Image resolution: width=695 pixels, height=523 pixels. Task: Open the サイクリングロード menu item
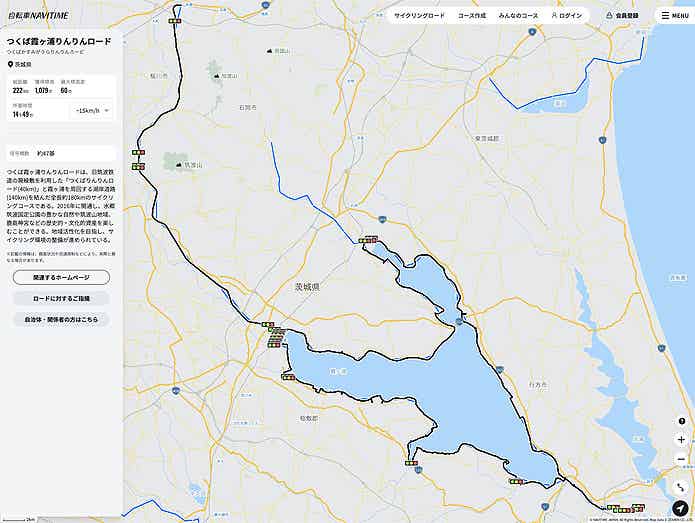[x=419, y=16]
